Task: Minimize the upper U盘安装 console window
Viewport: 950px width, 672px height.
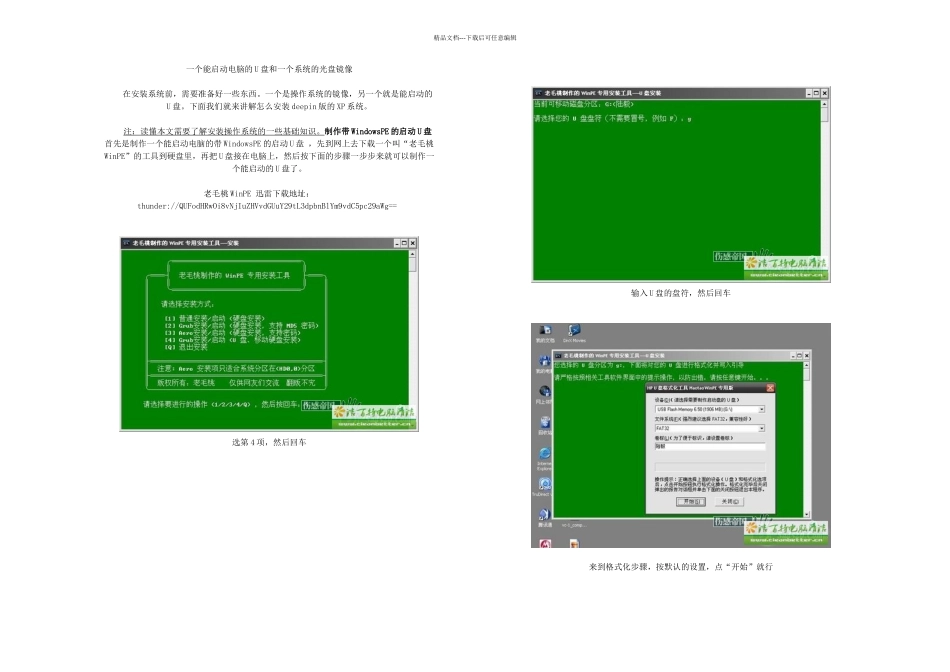Action: click(x=809, y=93)
